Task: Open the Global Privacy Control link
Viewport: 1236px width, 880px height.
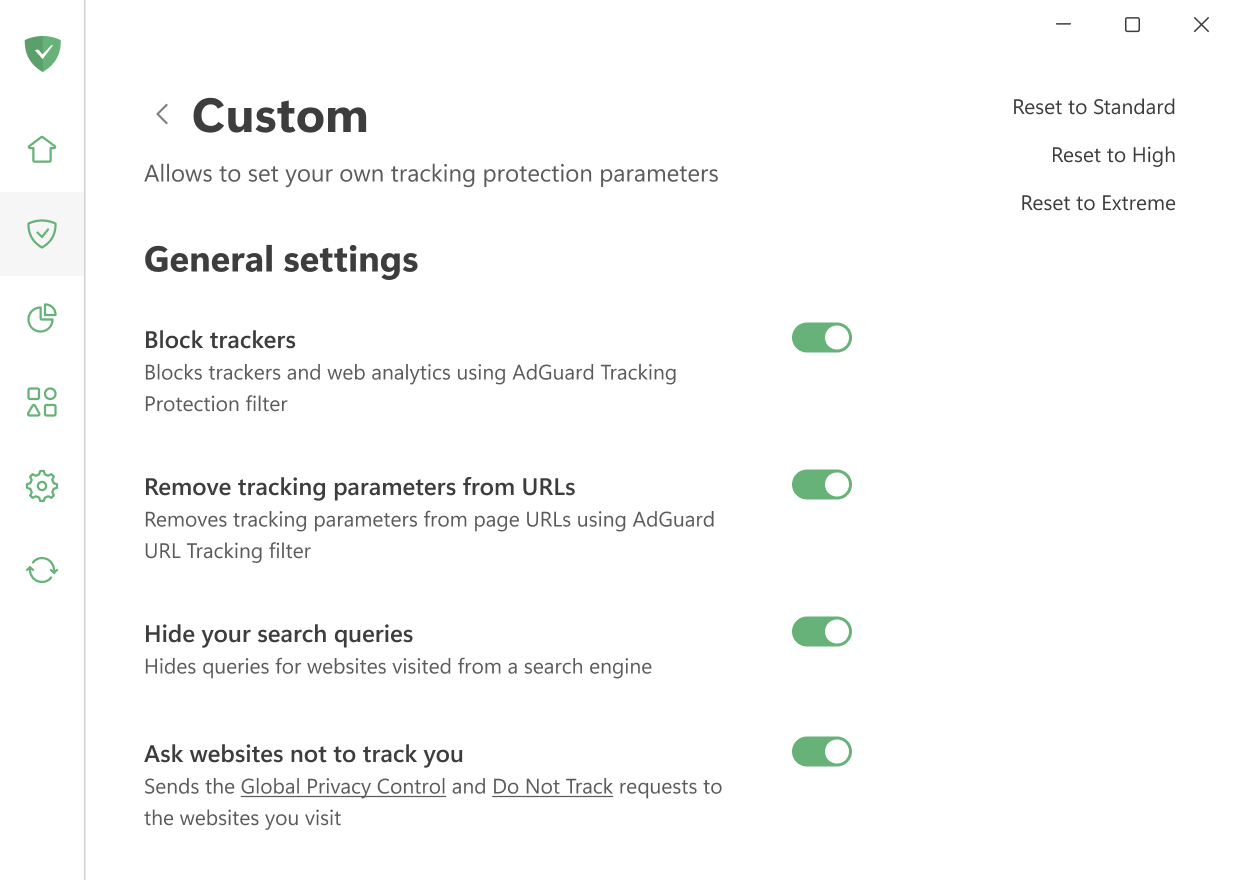Action: point(343,786)
